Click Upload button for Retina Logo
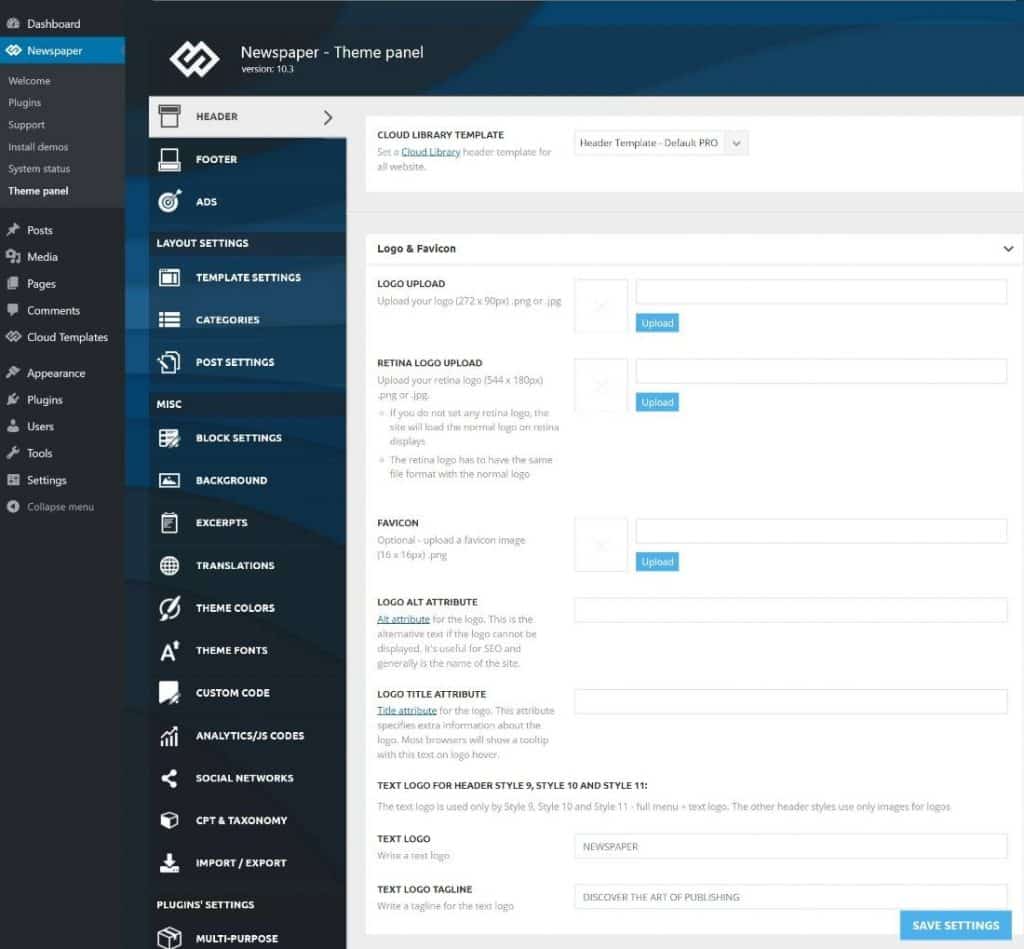The width and height of the screenshot is (1024, 949). 657,402
